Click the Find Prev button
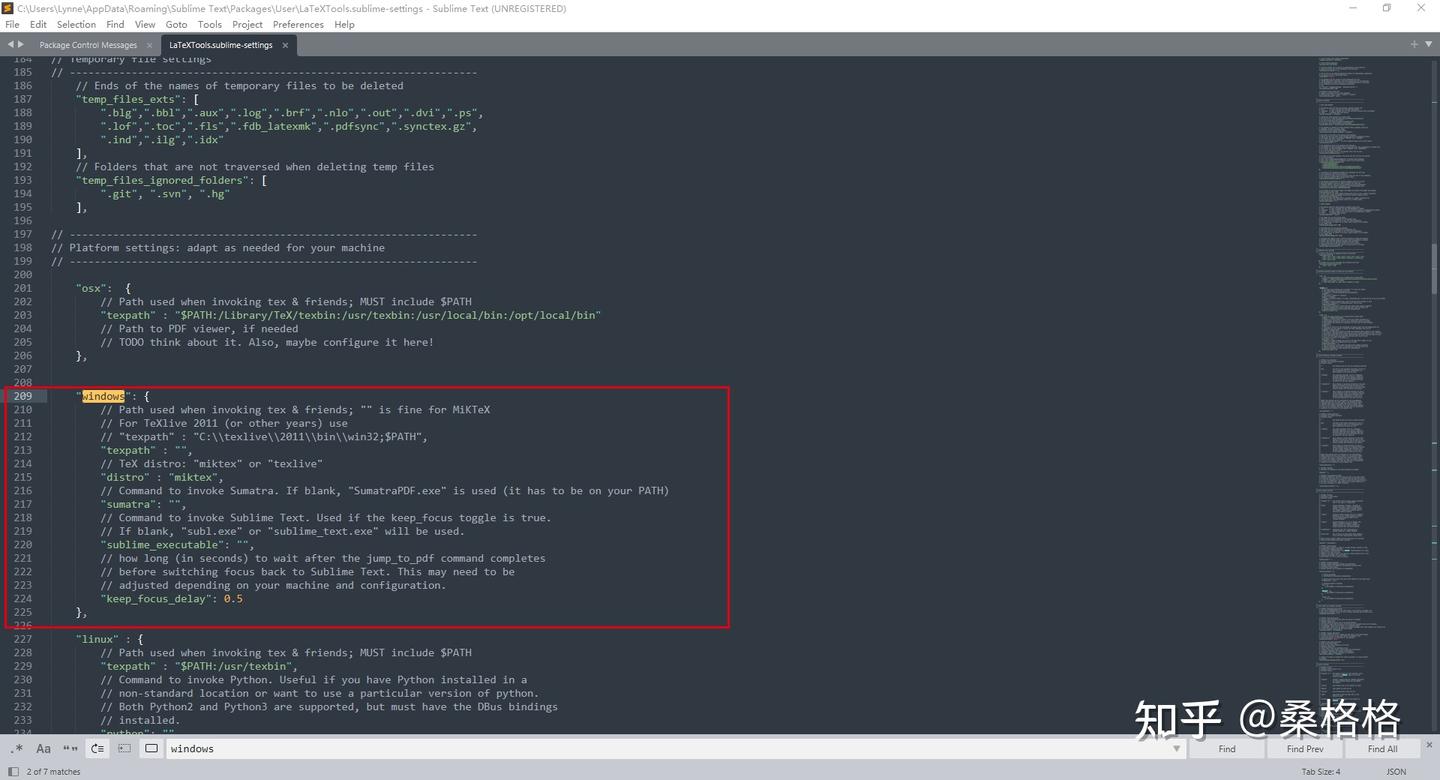 click(1304, 748)
